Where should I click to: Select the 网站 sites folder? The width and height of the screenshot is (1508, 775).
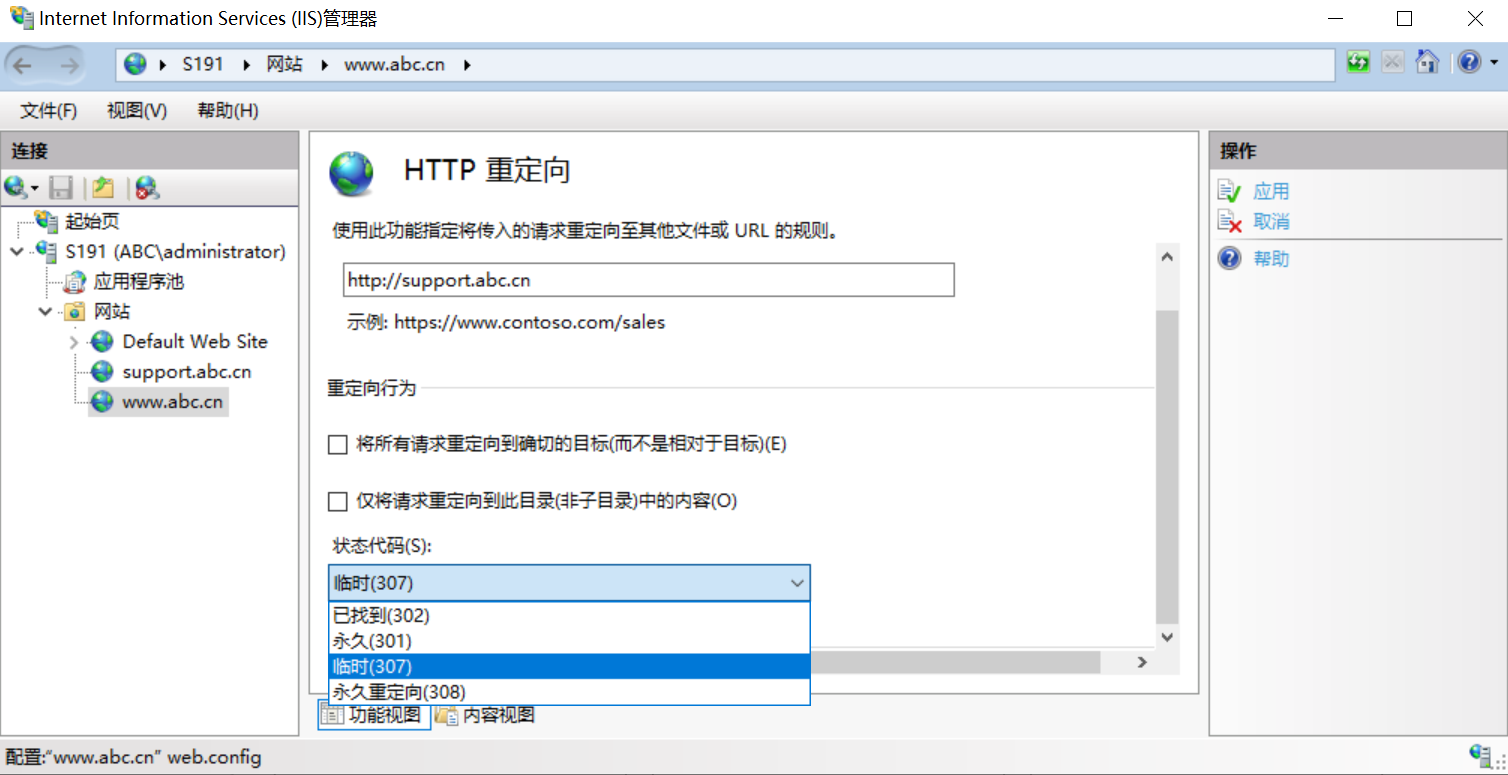click(x=112, y=312)
